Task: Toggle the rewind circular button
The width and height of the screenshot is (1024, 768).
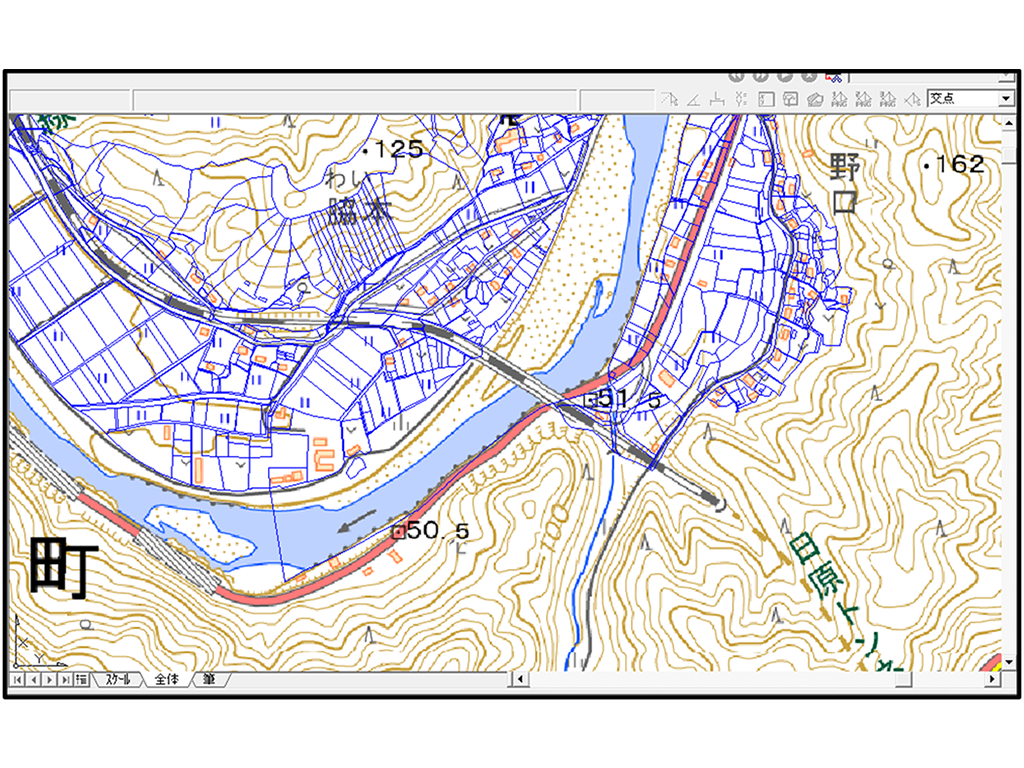Action: pyautogui.click(x=737, y=76)
